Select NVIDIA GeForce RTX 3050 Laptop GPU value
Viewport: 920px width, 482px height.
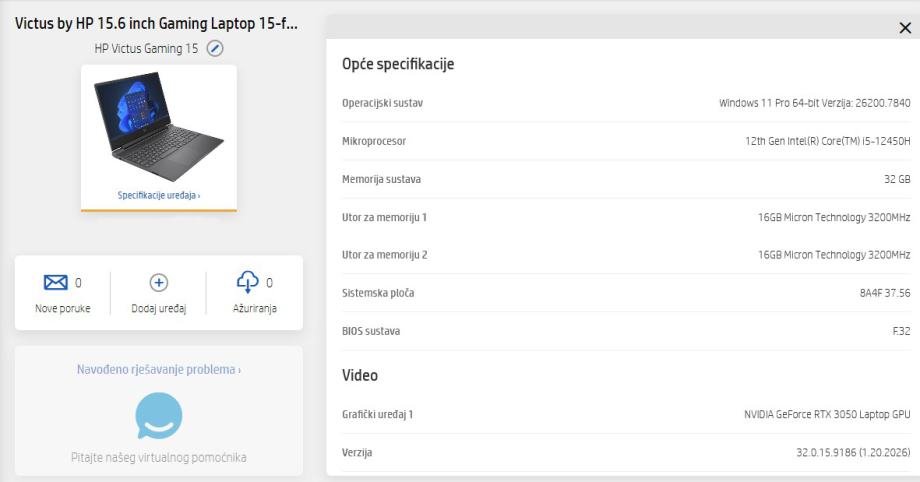coord(827,414)
